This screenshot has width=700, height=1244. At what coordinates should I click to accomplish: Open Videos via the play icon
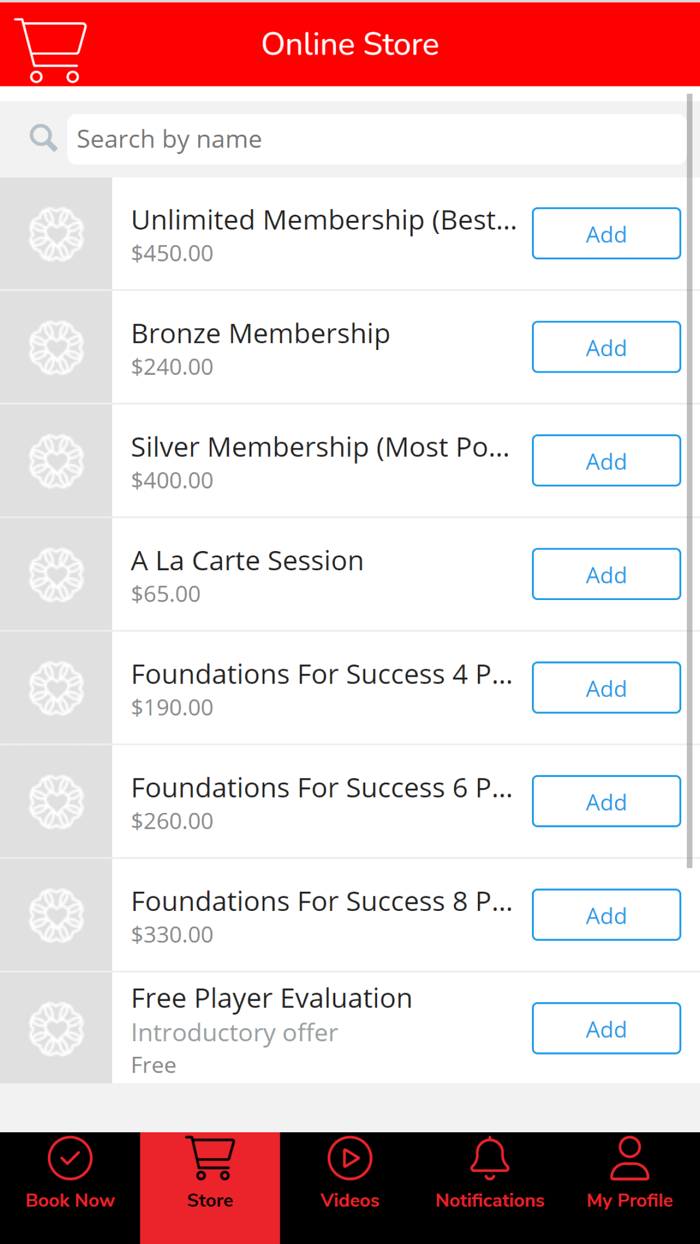[x=349, y=1160]
